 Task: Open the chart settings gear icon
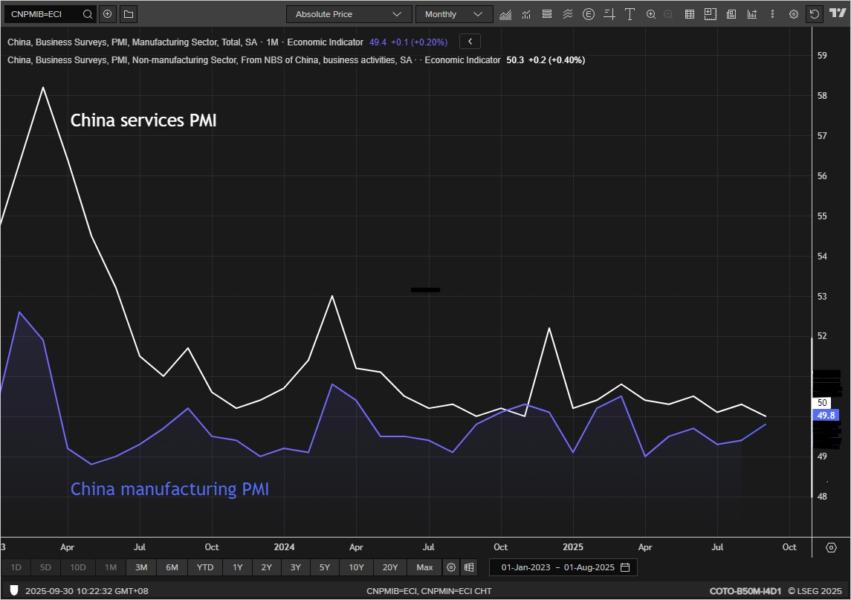[x=793, y=14]
